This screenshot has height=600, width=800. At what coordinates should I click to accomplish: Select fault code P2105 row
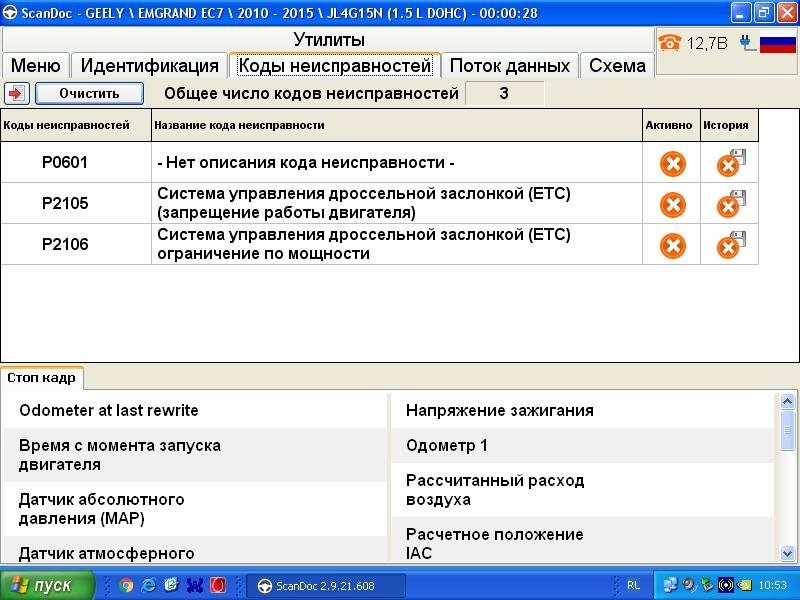tap(65, 204)
